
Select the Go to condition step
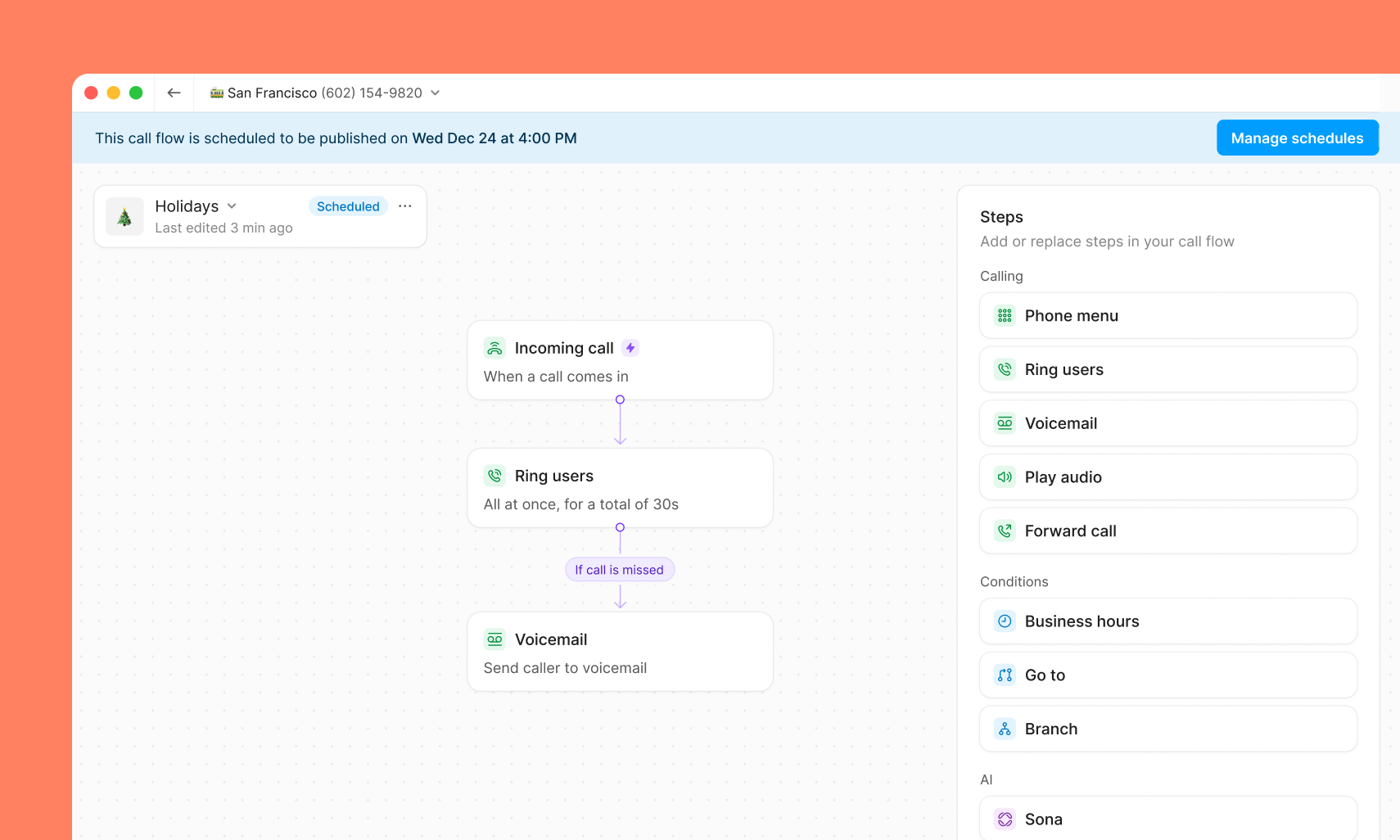(1167, 675)
